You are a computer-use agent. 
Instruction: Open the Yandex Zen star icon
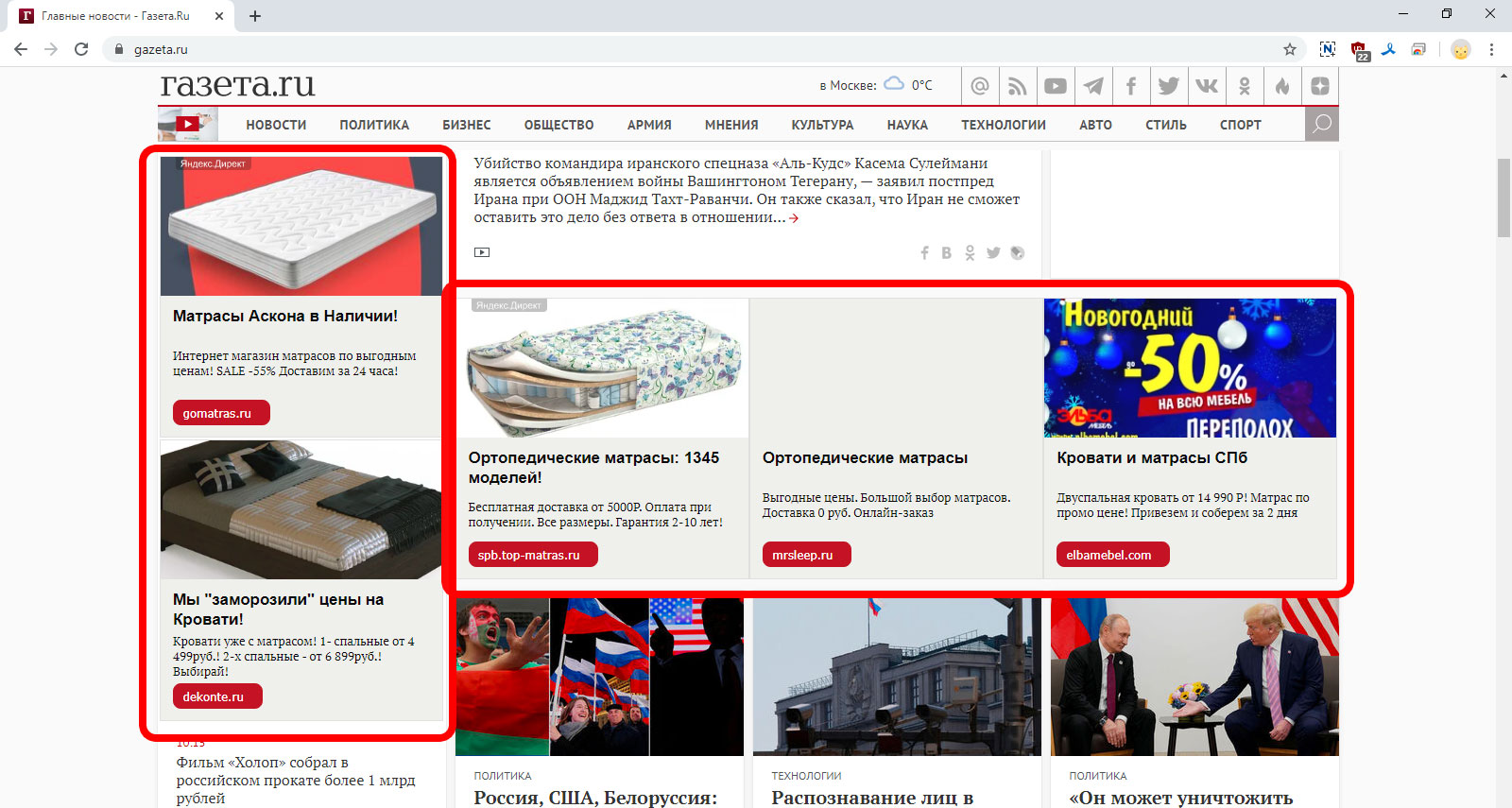click(1320, 86)
